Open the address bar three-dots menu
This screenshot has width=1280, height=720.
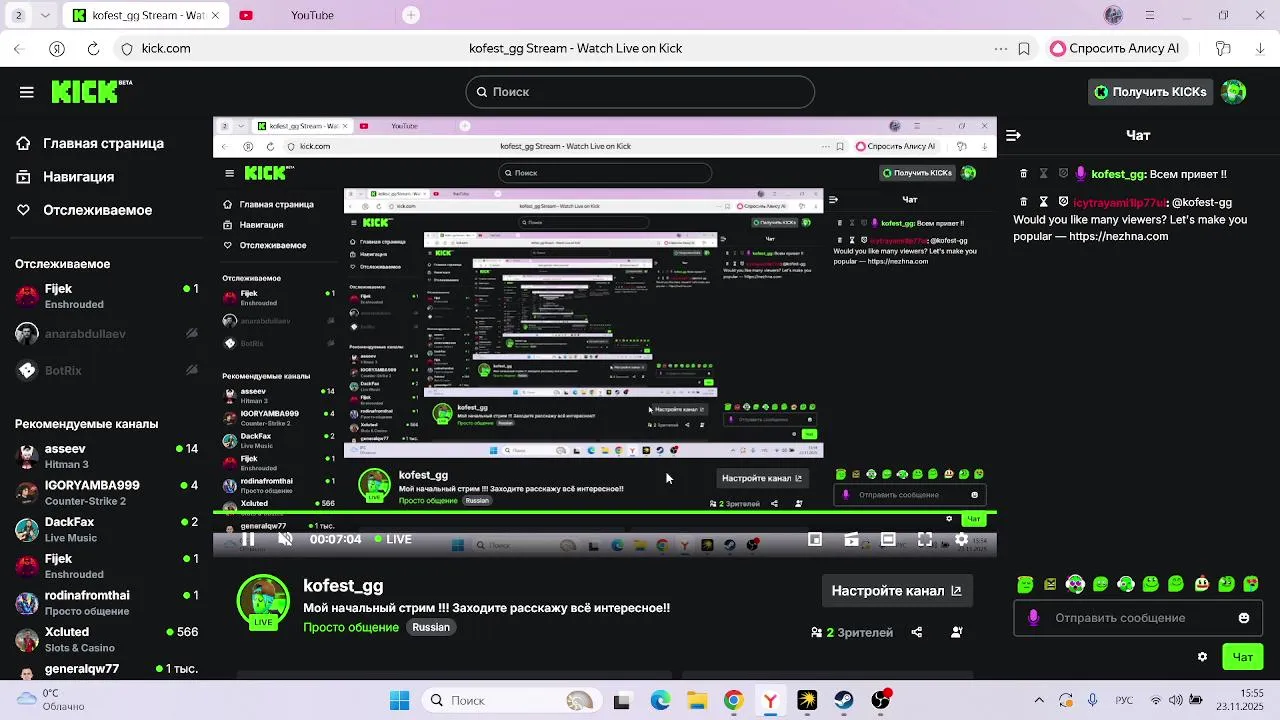point(1001,48)
